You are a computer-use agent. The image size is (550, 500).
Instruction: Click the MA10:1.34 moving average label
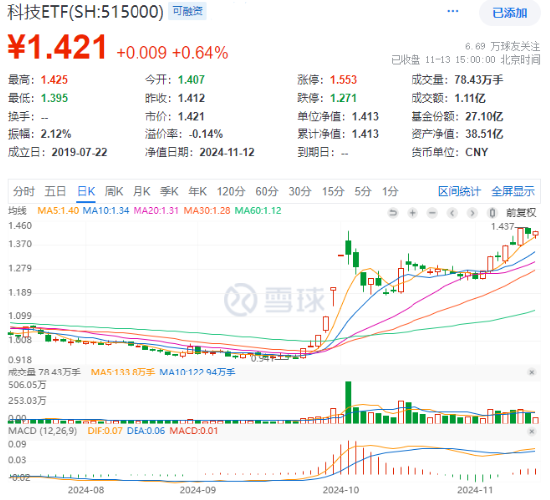[x=106, y=211]
